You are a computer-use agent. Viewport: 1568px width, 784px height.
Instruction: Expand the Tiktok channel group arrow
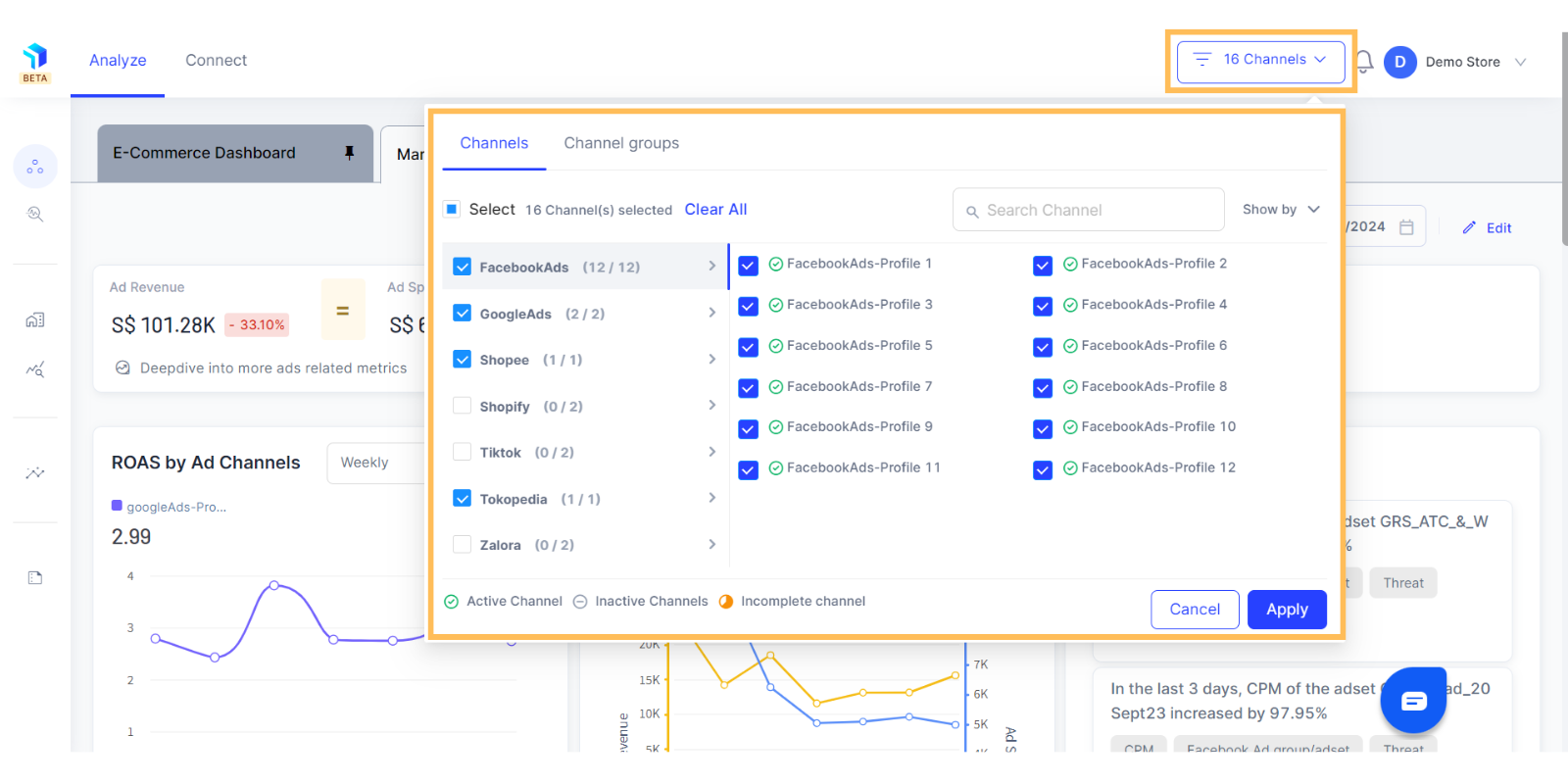[x=712, y=452]
